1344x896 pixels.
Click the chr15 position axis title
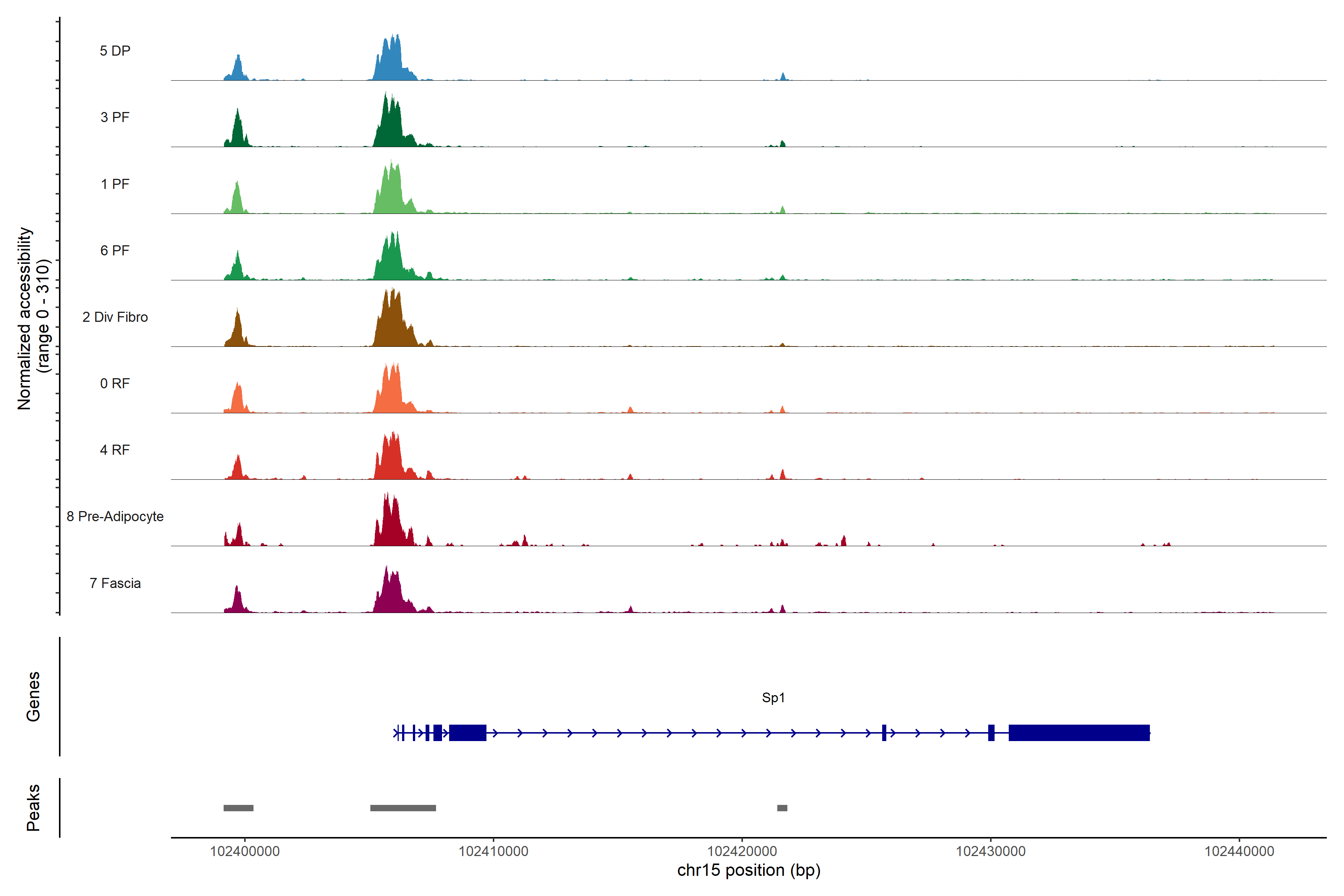[749, 870]
